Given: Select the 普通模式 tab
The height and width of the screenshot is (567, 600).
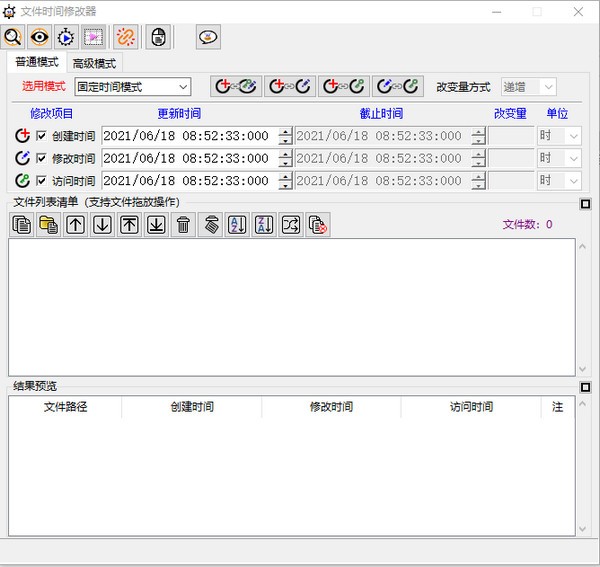Looking at the screenshot, I should click(x=37, y=62).
